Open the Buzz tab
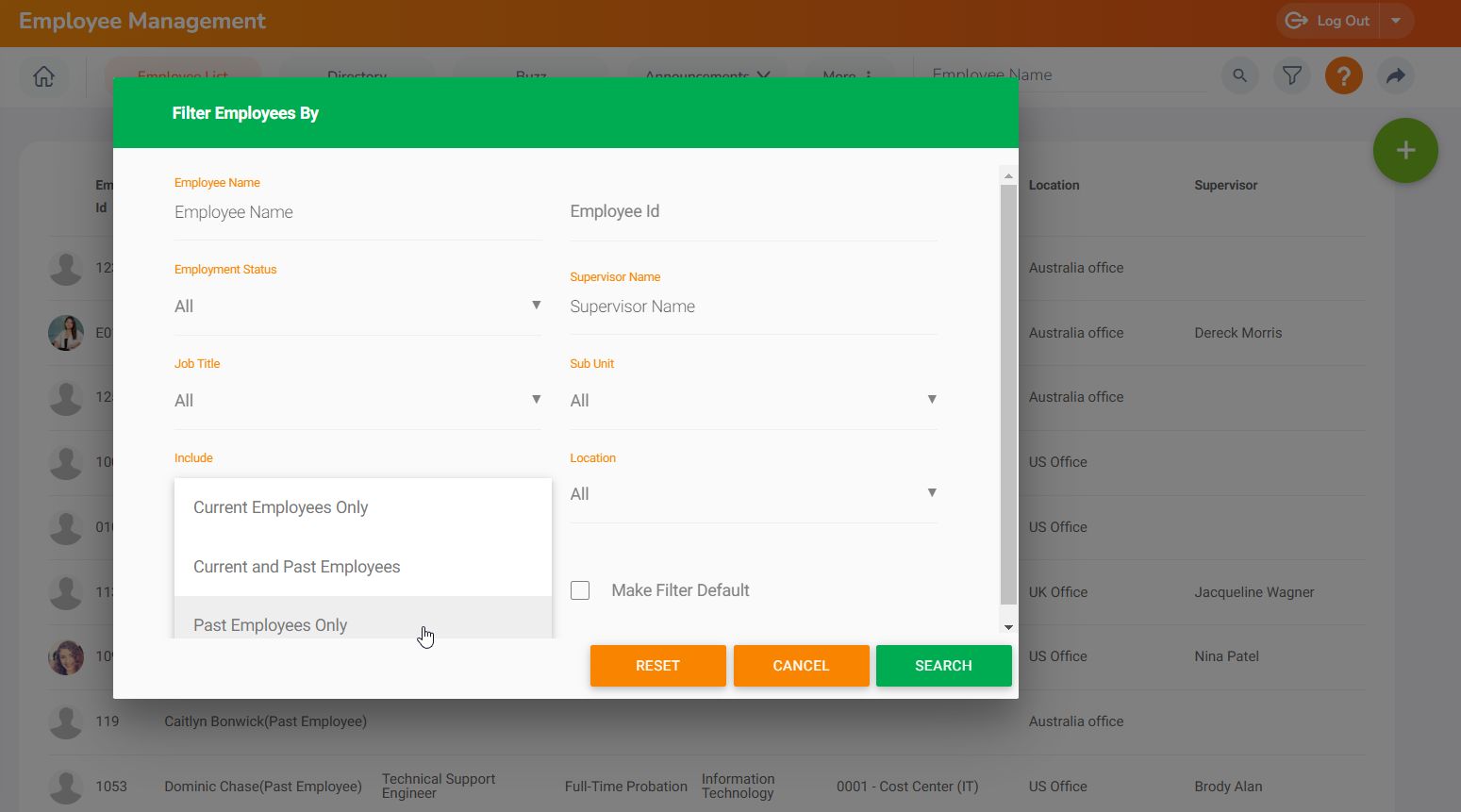 pos(530,76)
